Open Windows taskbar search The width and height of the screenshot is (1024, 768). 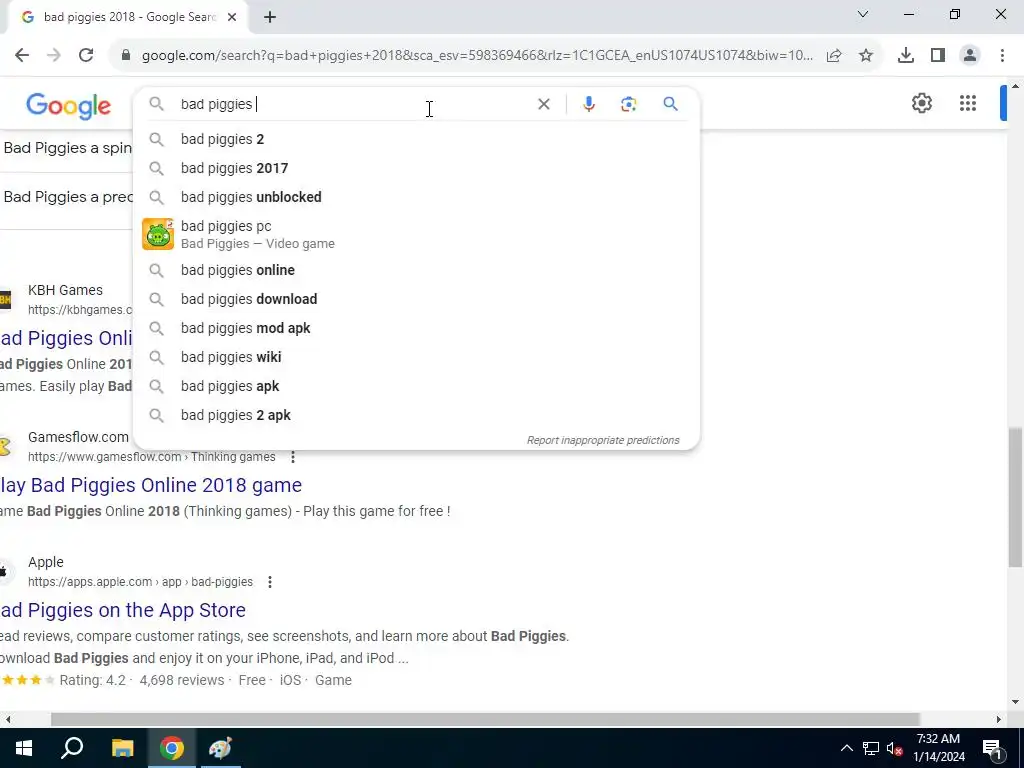coord(72,748)
